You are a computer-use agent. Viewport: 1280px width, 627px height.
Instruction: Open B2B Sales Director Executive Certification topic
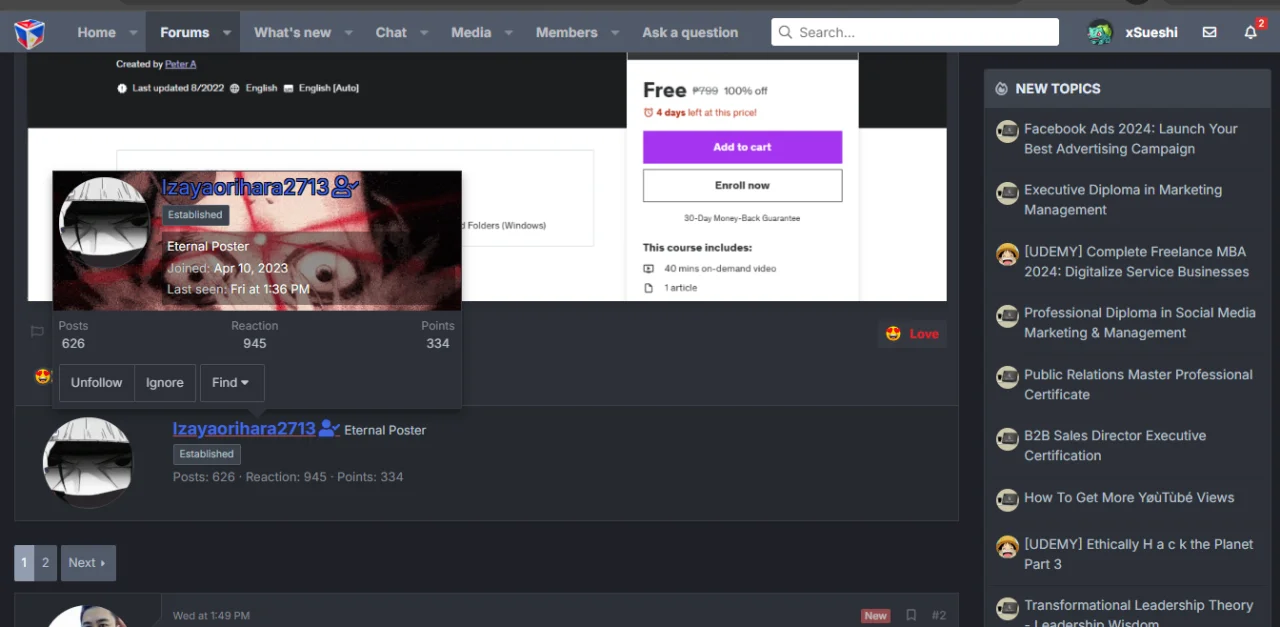[1115, 445]
